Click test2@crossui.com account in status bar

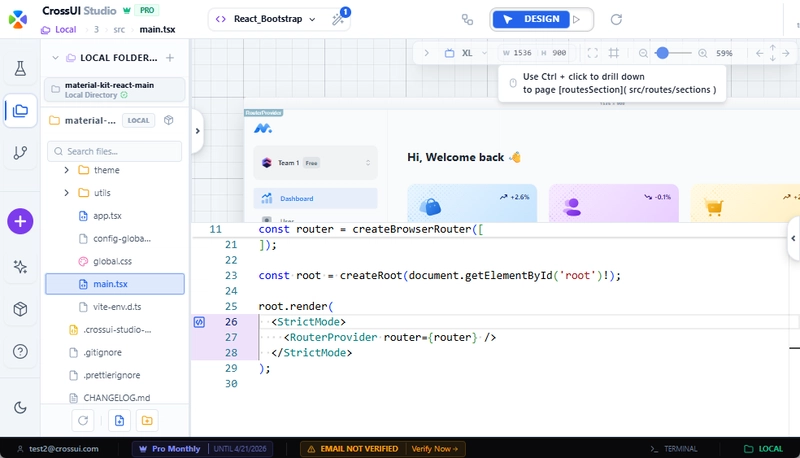pos(58,449)
